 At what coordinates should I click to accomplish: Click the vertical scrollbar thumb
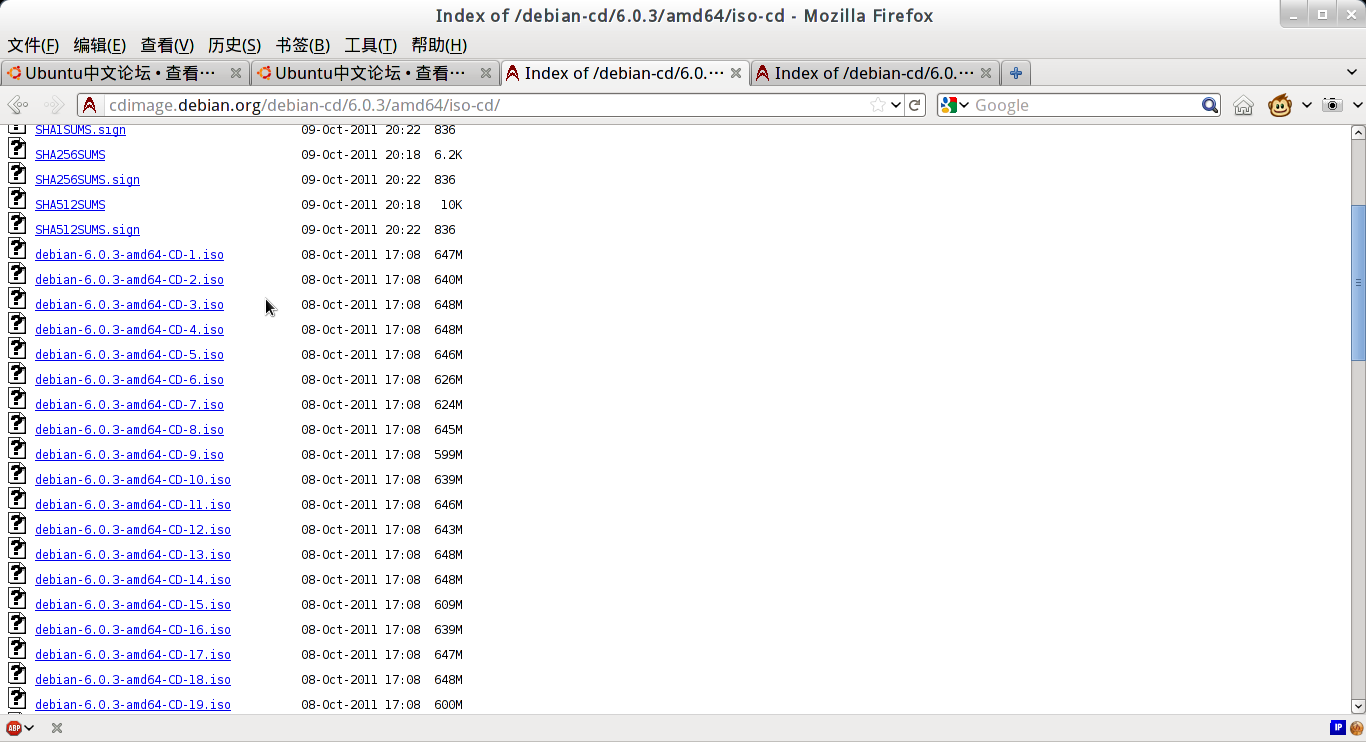(1358, 283)
